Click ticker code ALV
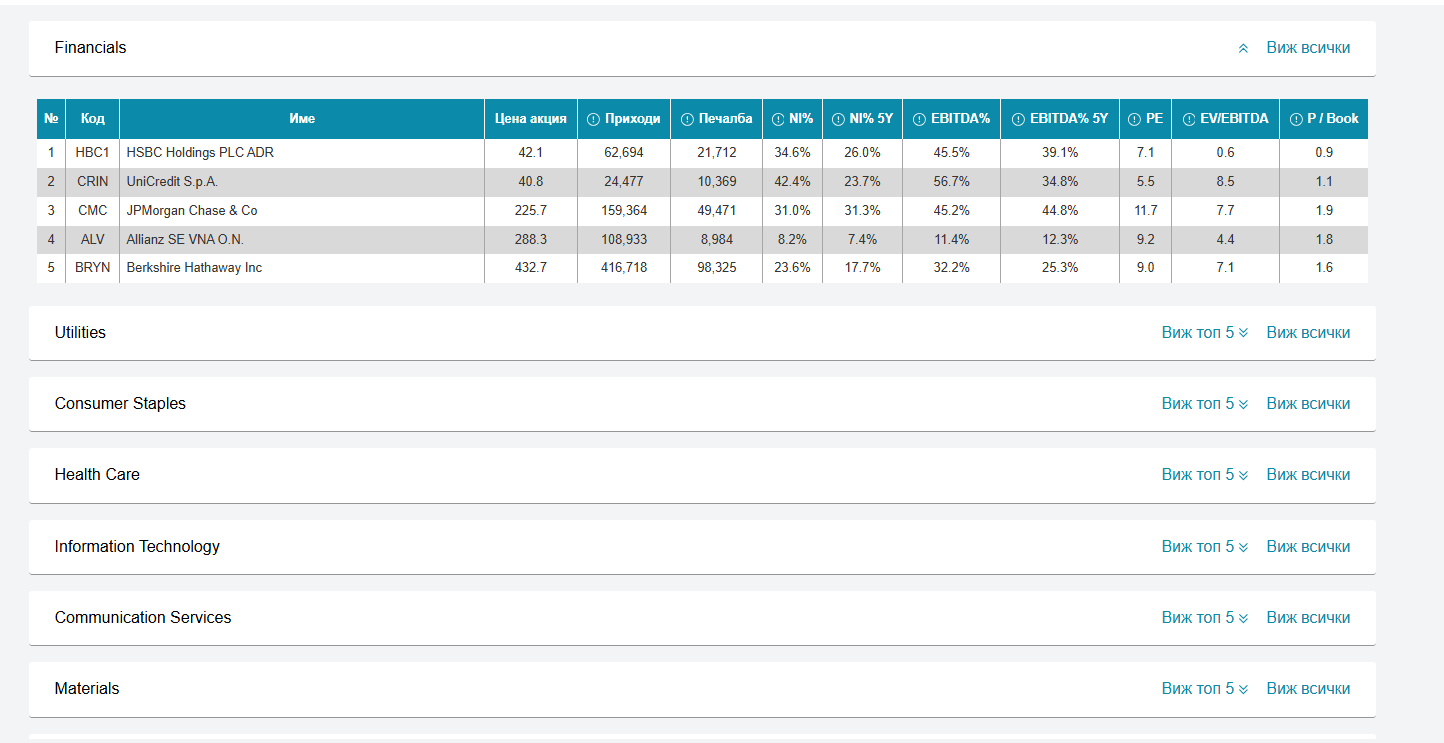The height and width of the screenshot is (743, 1444). pos(93,240)
